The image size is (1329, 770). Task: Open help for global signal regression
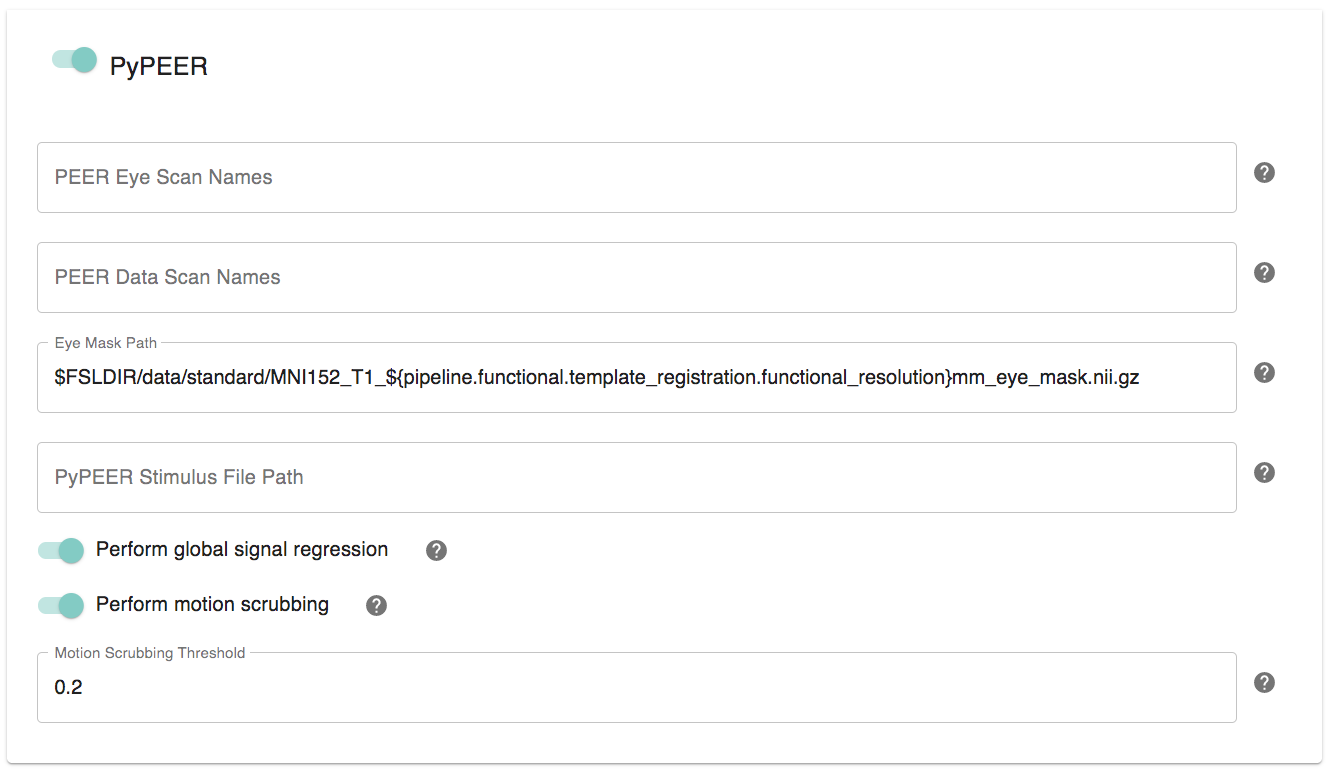(435, 549)
